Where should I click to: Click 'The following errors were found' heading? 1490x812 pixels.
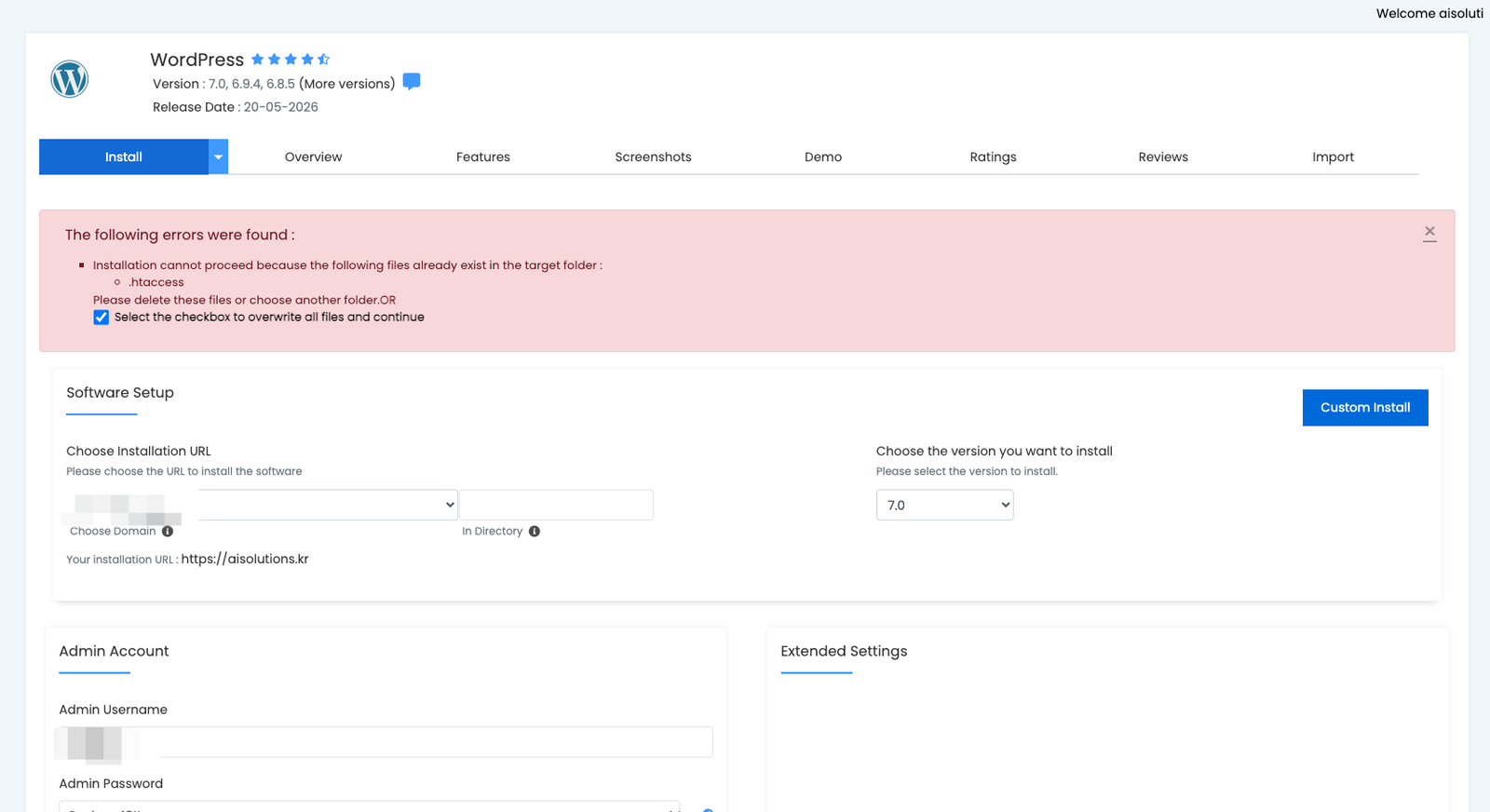[180, 235]
